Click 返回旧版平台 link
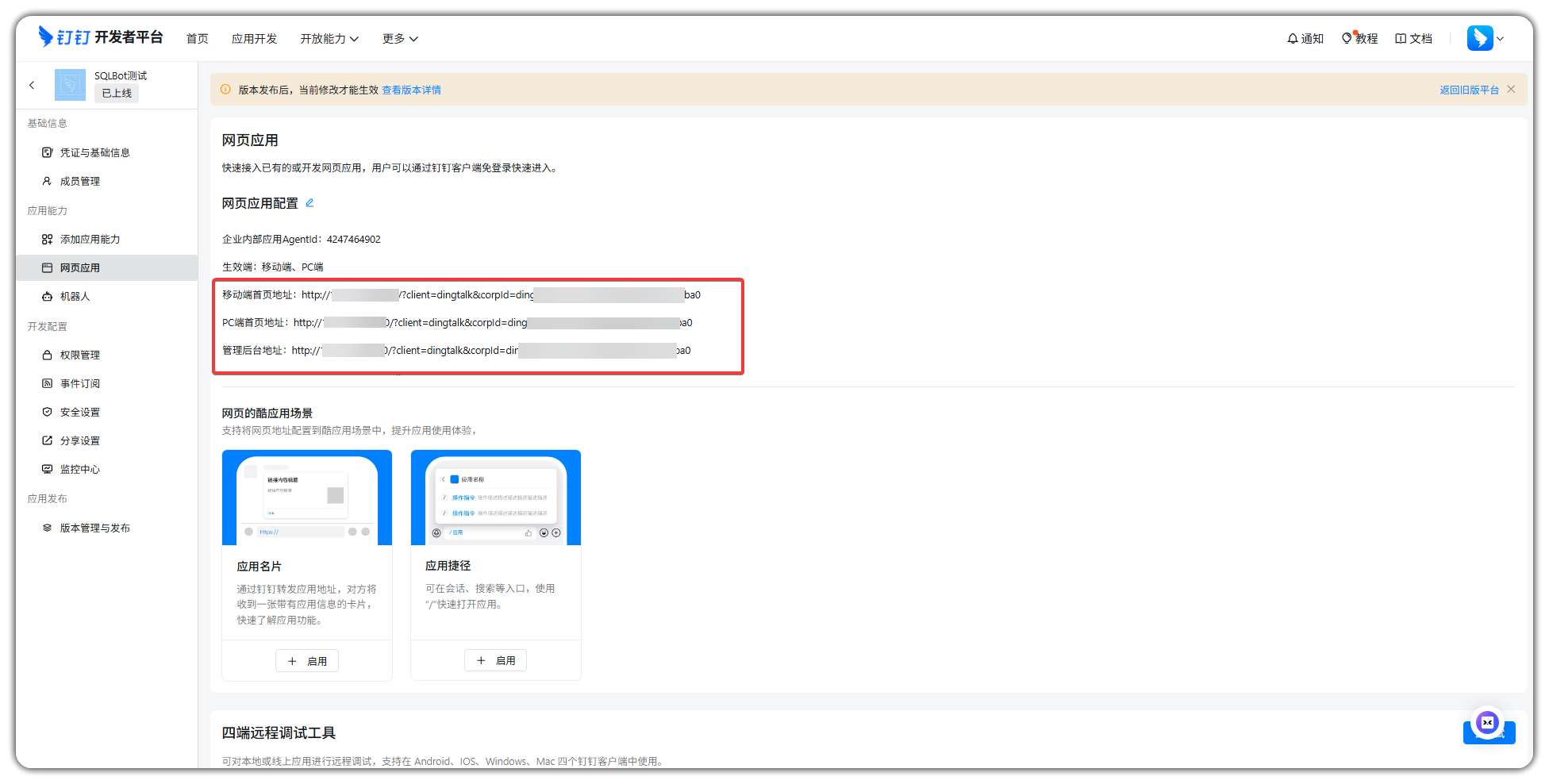The width and height of the screenshot is (1549, 784). 1469,90
